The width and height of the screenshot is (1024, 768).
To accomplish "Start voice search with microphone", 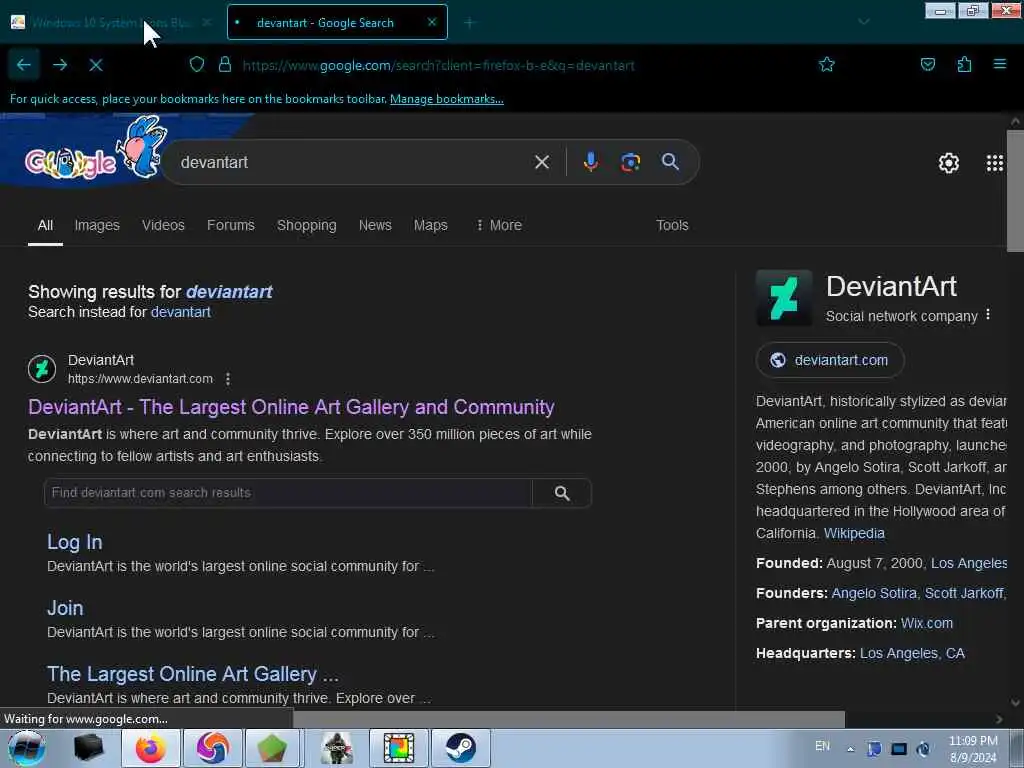I will [x=590, y=162].
